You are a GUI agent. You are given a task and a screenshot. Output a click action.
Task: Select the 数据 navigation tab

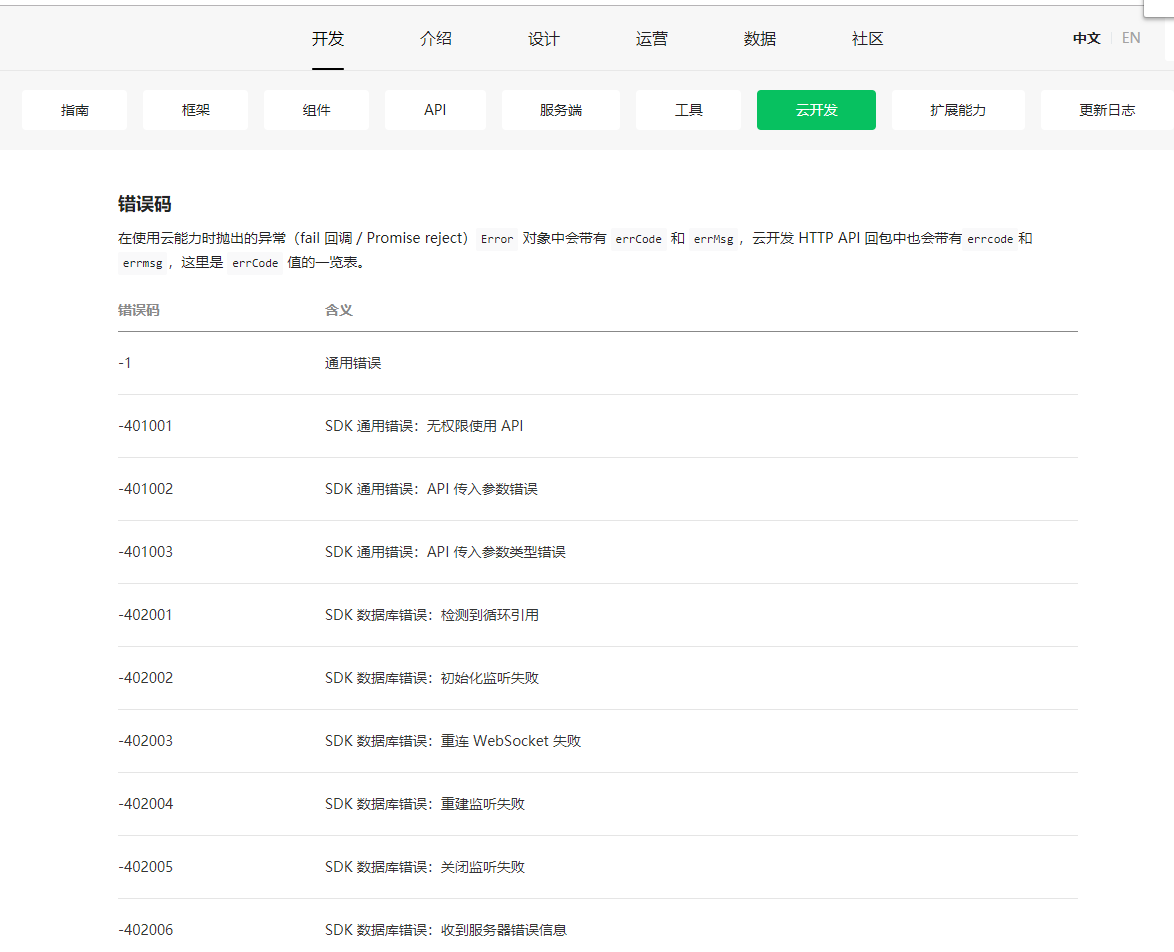(x=759, y=39)
